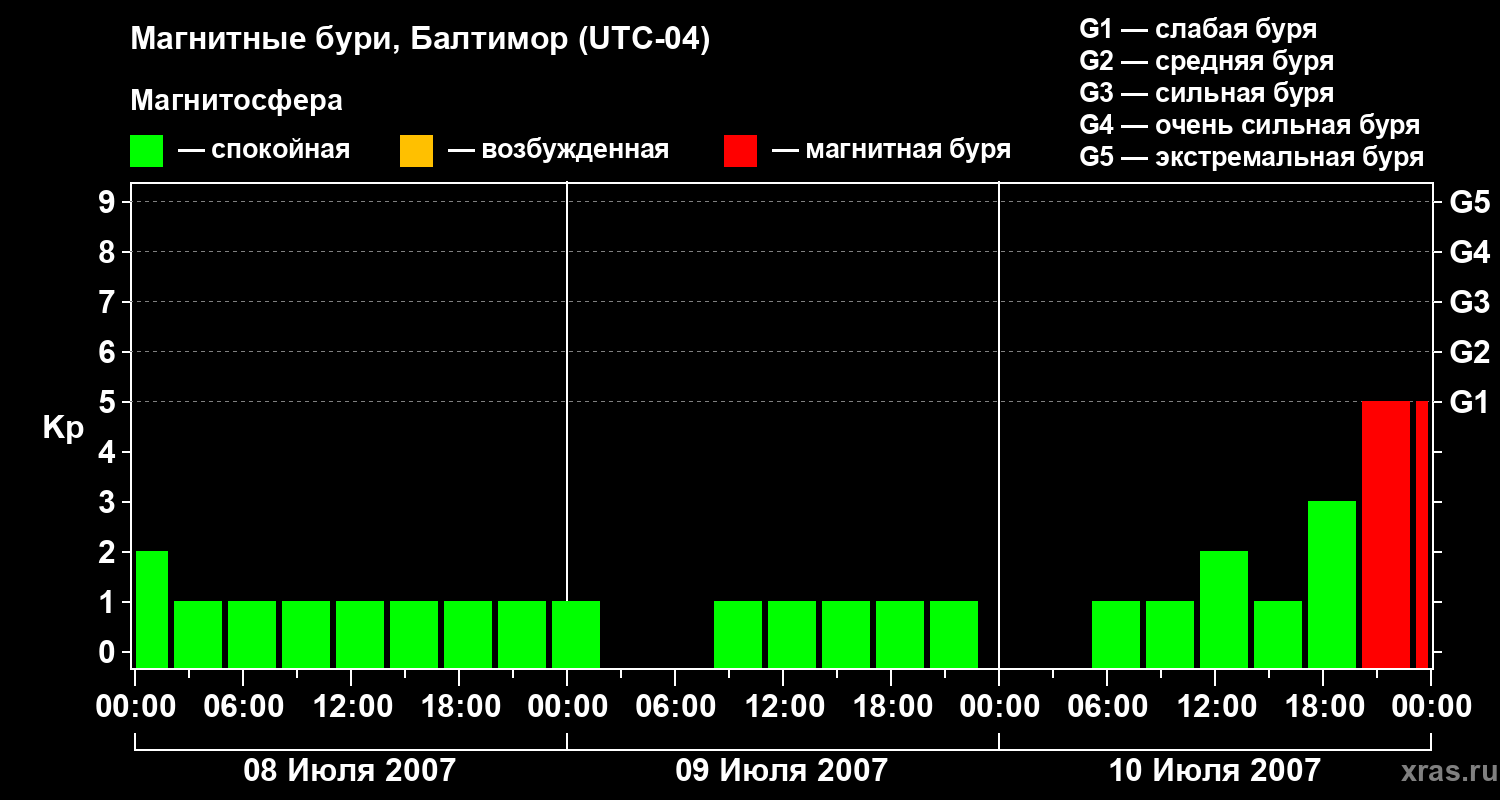Click the '08 Июля 2007' date label
1500x800 pixels.
[350, 770]
